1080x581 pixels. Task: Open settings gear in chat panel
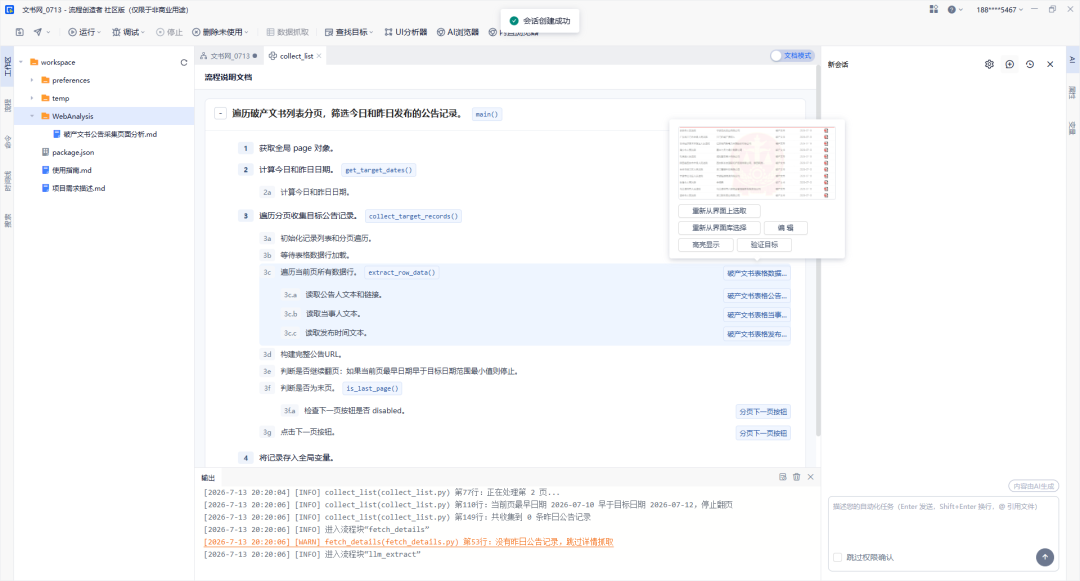(989, 64)
